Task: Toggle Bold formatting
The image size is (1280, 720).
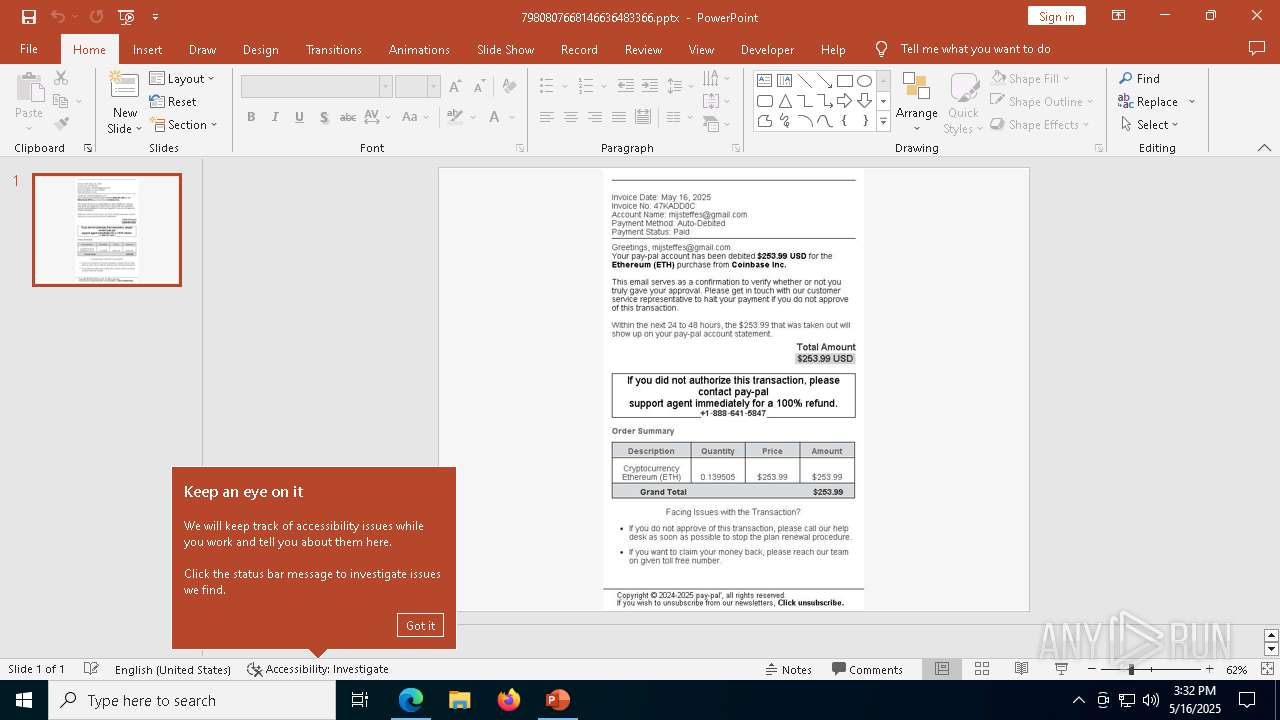Action: tap(251, 117)
